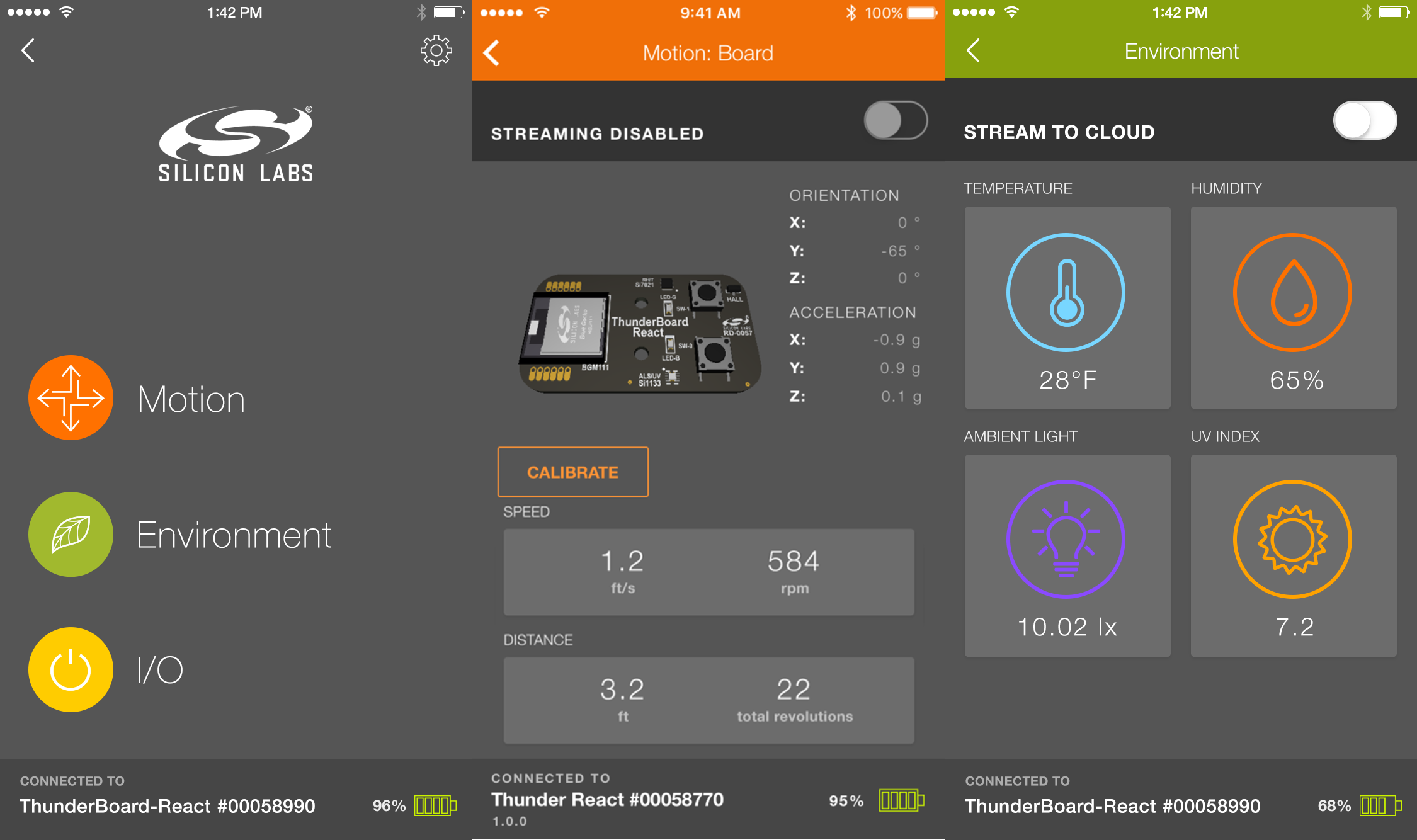Tap firmware version 1.0.0 text

tap(509, 821)
